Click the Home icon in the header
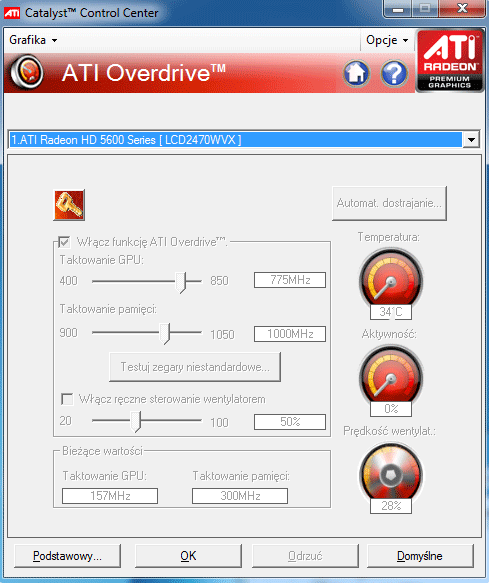 pyautogui.click(x=356, y=73)
